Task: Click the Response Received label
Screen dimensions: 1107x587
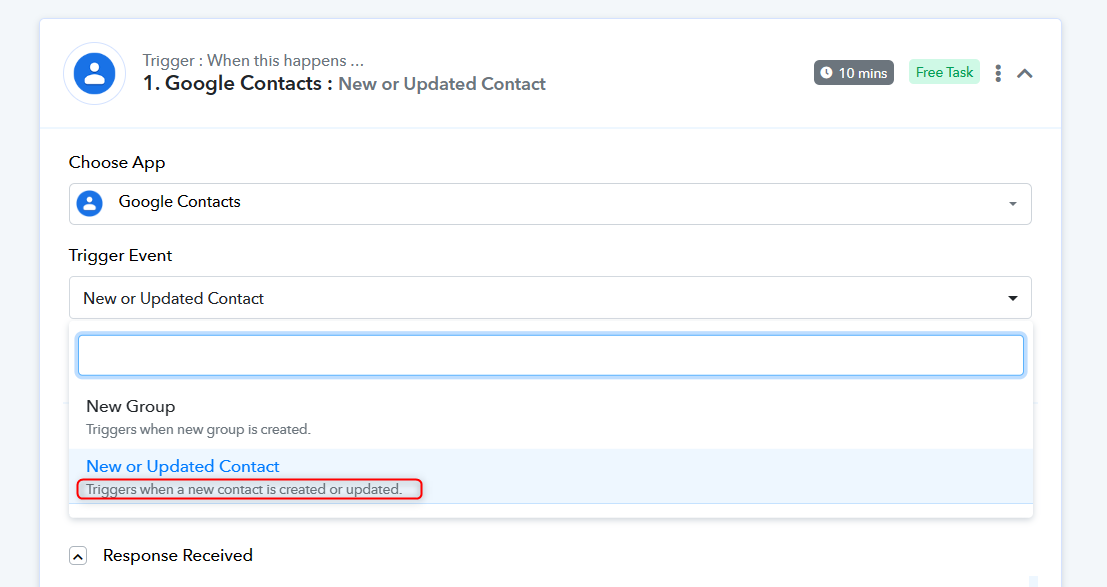Action: (x=178, y=555)
